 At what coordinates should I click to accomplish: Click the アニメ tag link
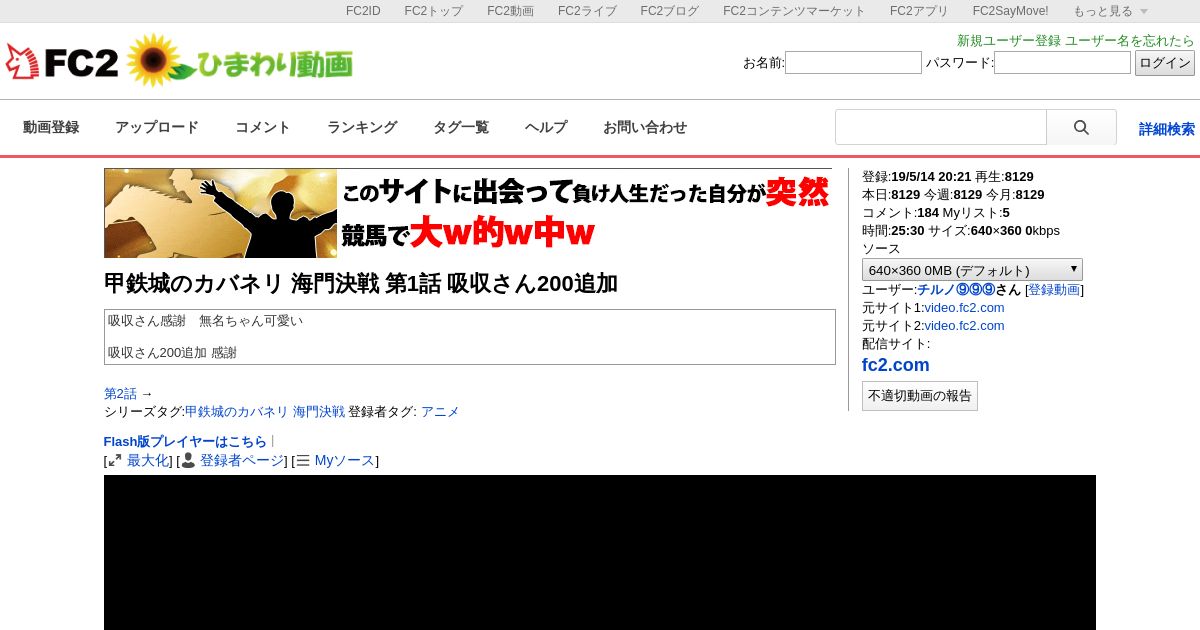[x=440, y=412]
